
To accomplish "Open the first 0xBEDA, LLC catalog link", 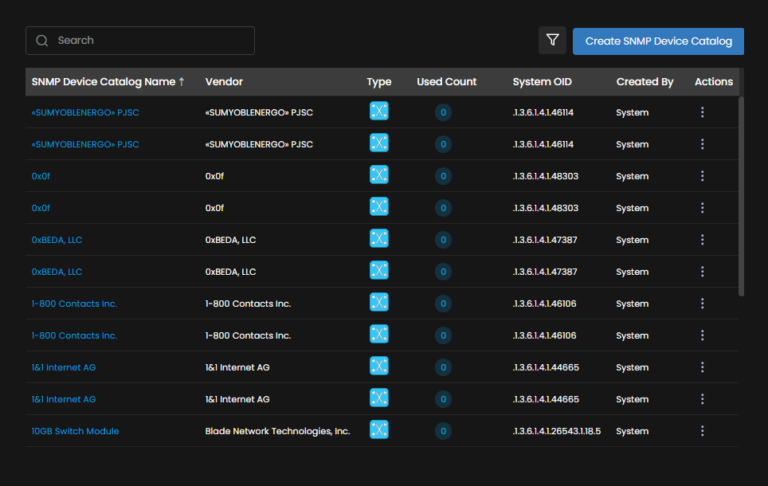I will 57,240.
